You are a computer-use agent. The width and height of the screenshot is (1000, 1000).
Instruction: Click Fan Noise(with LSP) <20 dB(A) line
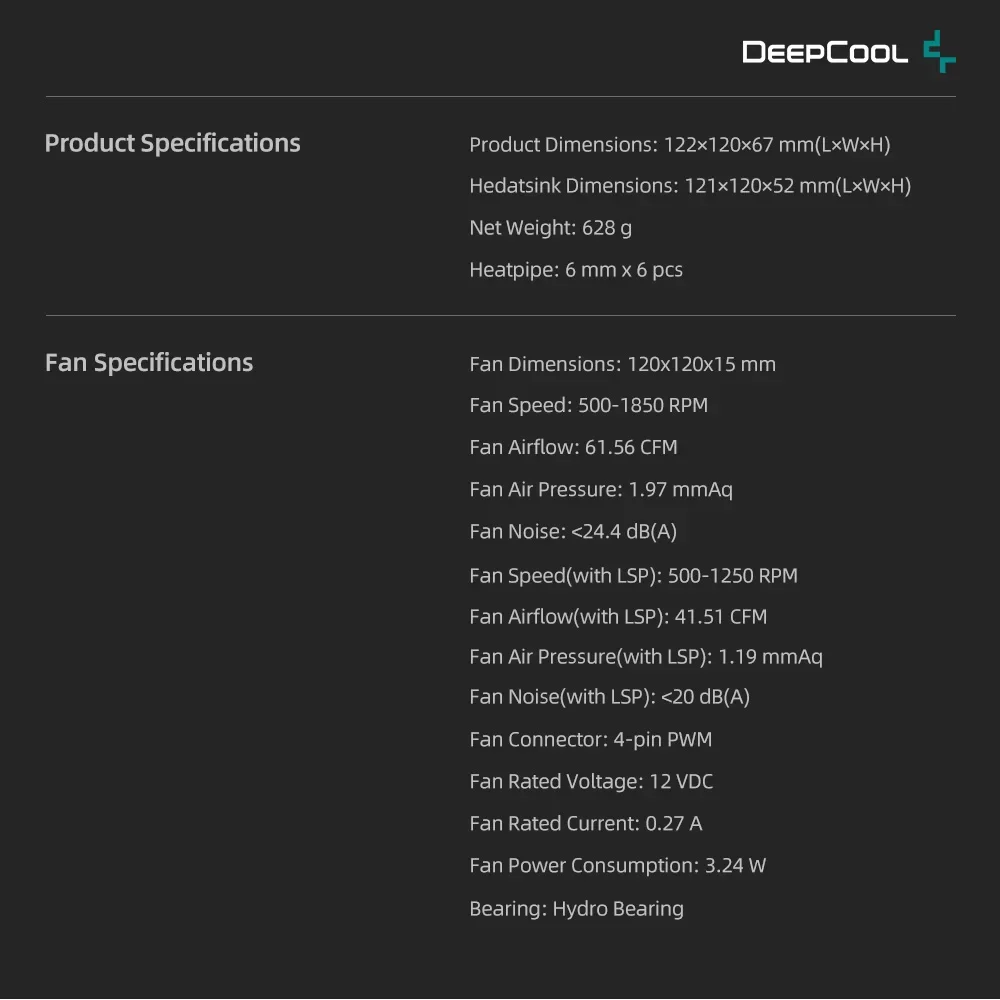(609, 697)
